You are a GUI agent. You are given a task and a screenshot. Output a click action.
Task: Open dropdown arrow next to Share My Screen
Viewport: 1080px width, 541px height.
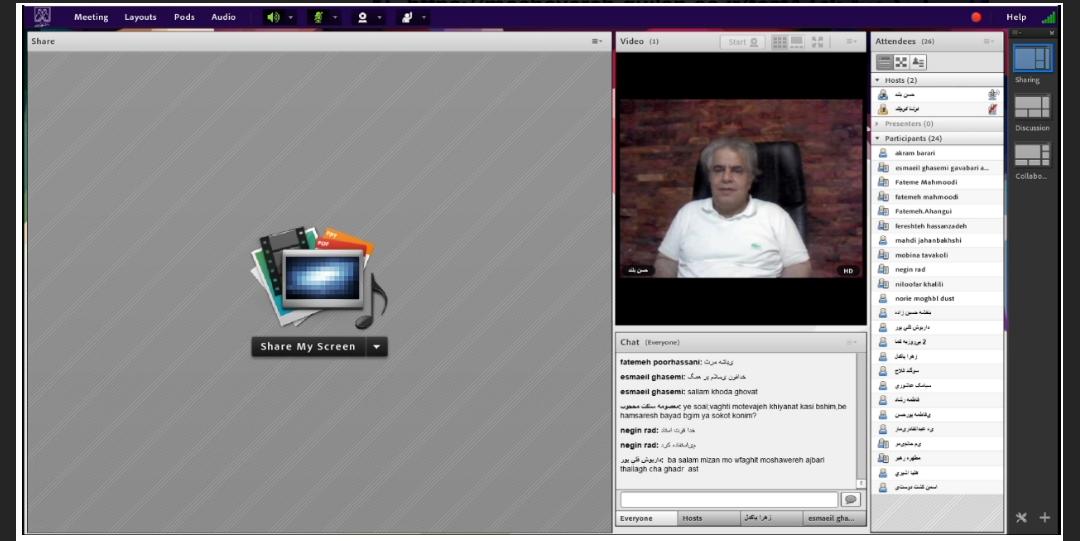[376, 347]
